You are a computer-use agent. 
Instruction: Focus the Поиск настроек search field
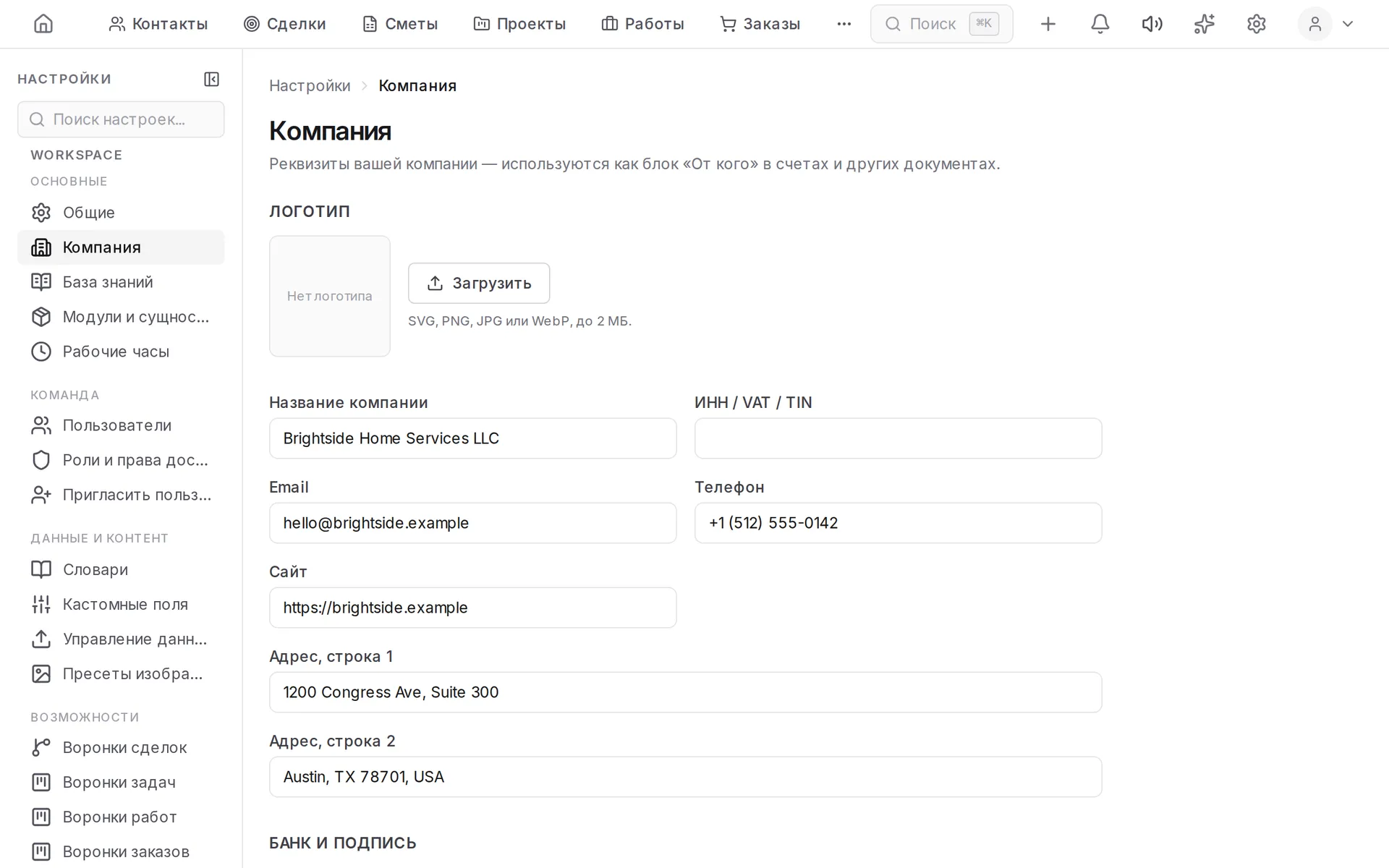[121, 119]
